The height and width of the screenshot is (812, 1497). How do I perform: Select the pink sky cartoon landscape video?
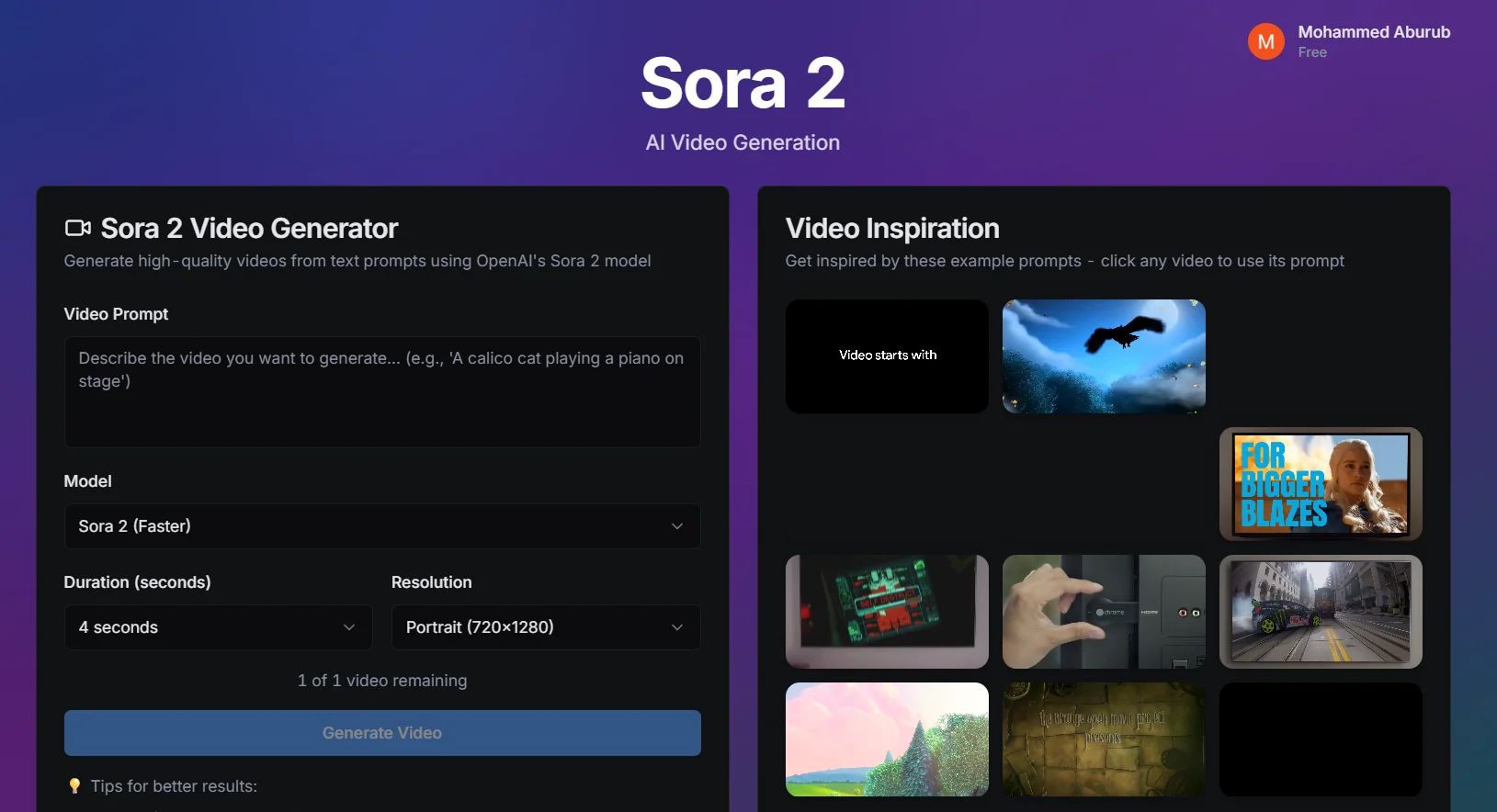click(887, 739)
